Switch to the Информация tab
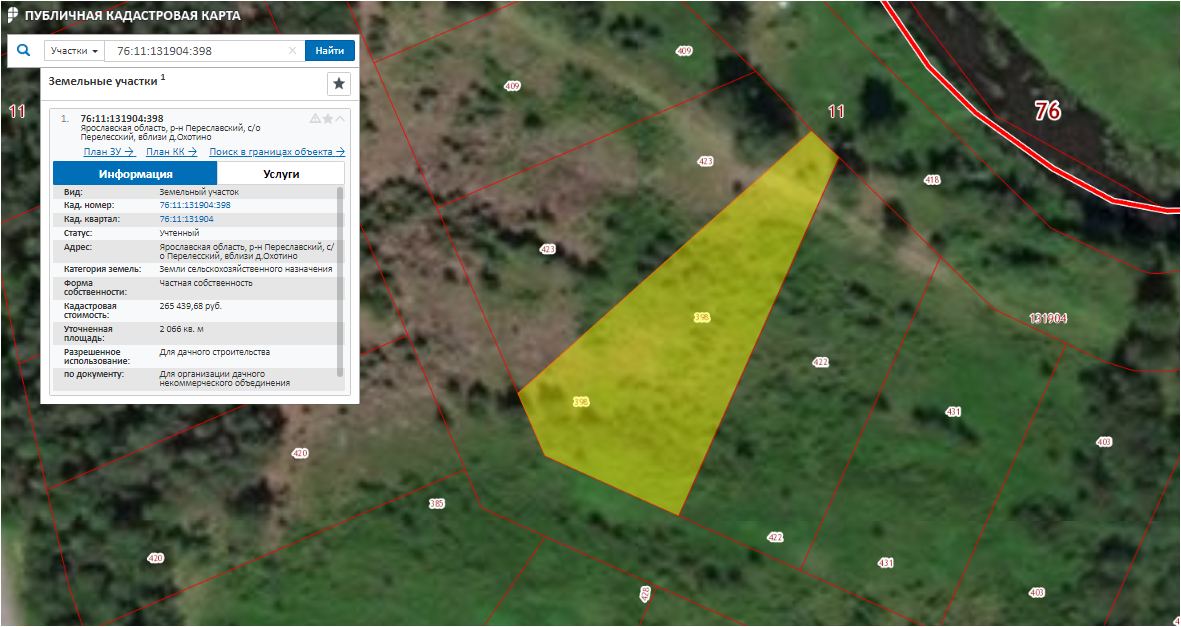Screen dimensions: 1181x627 coord(136,173)
